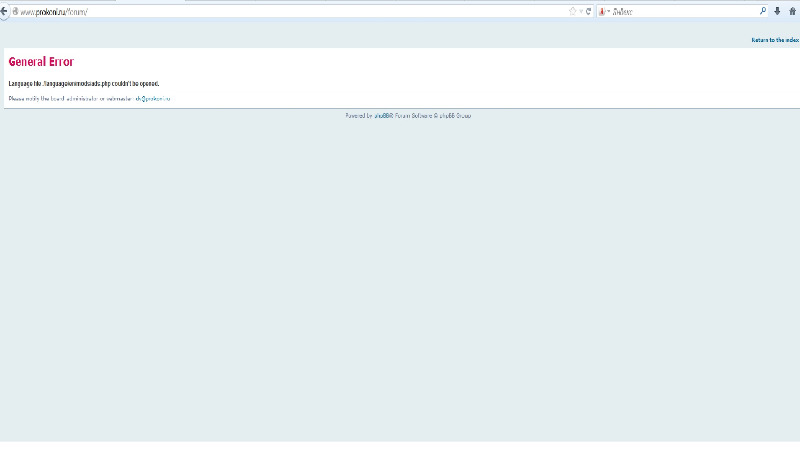The image size is (800, 452).
Task: Click the Yandex search engine icon
Action: pyautogui.click(x=602, y=11)
